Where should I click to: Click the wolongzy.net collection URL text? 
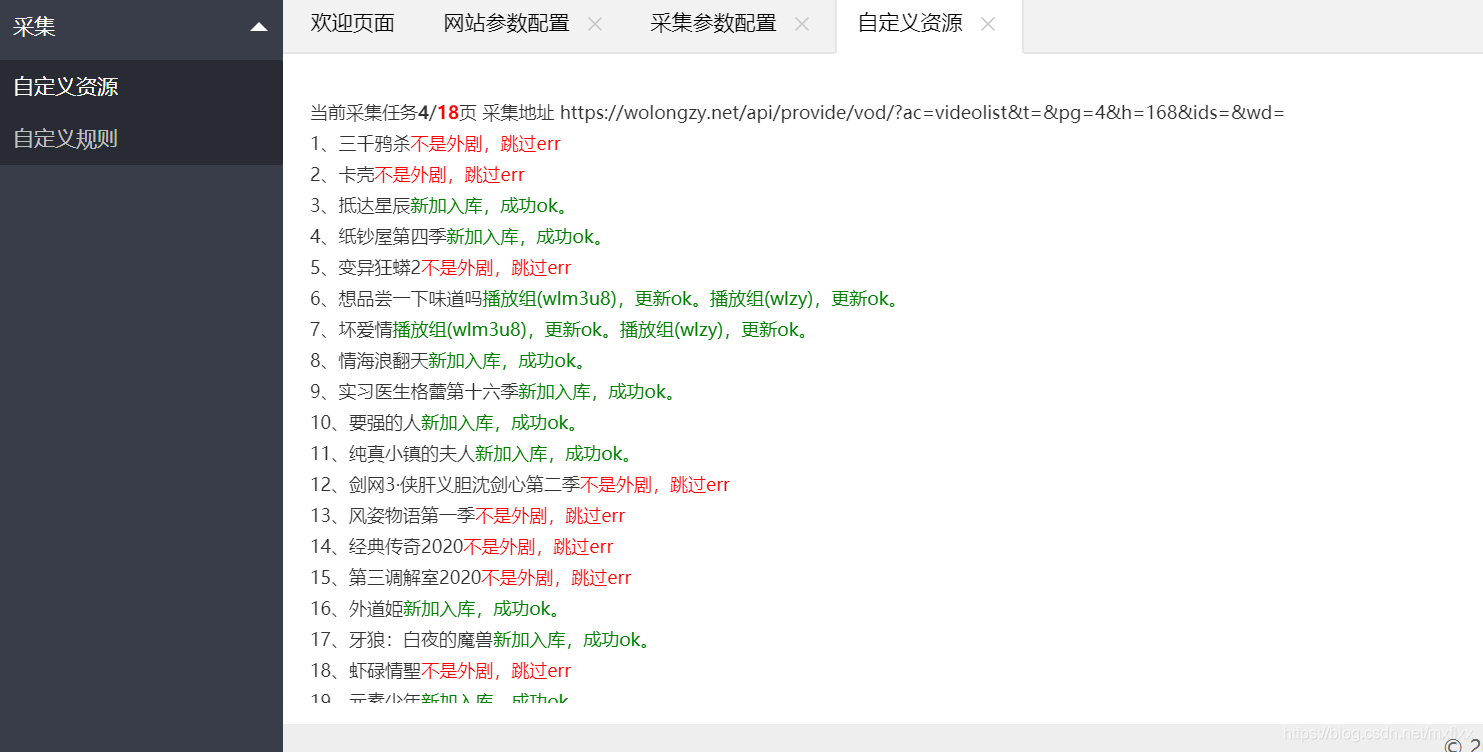pos(921,113)
